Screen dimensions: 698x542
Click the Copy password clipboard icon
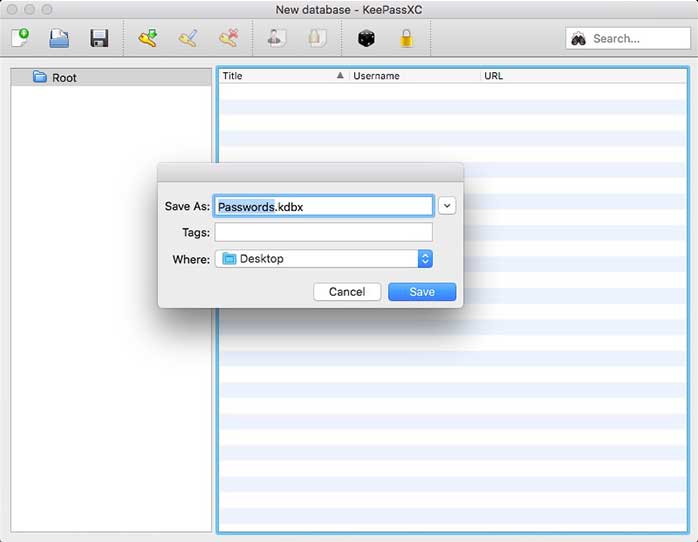pyautogui.click(x=317, y=38)
